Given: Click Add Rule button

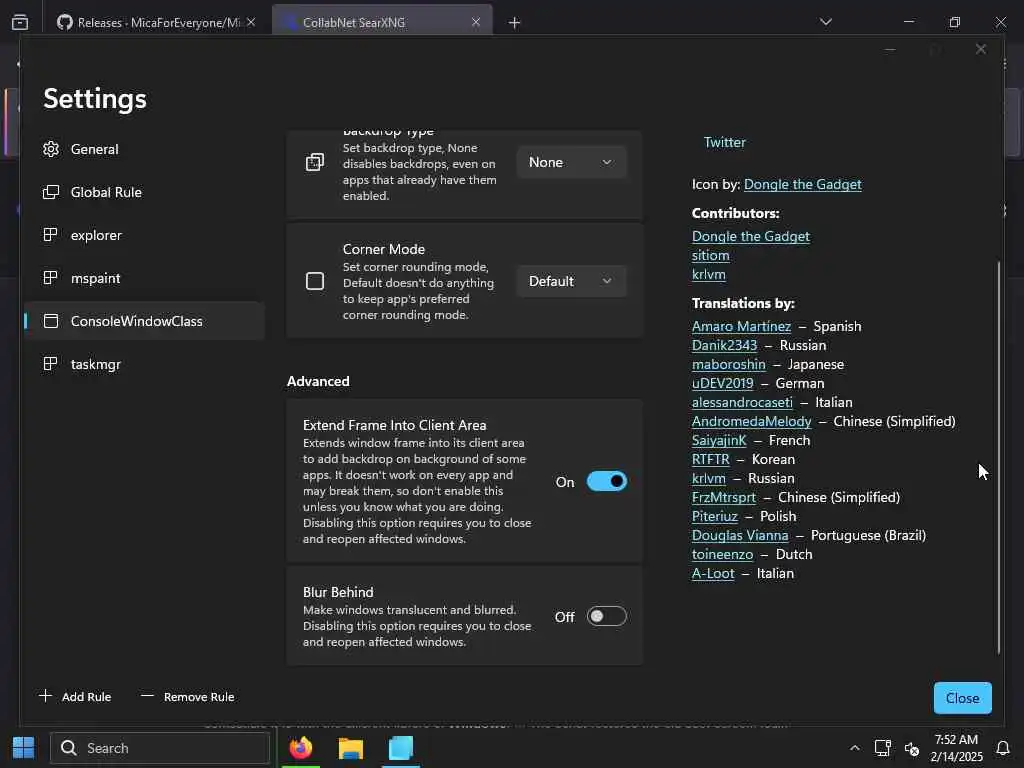Looking at the screenshot, I should [75, 696].
